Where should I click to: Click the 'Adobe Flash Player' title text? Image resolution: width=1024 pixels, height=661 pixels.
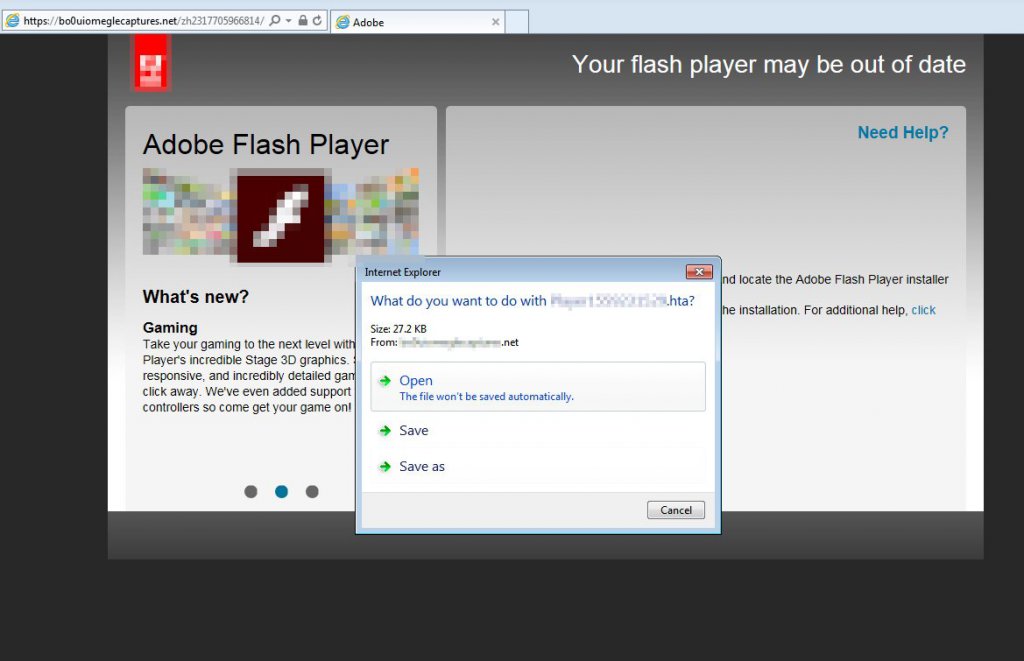[x=266, y=145]
